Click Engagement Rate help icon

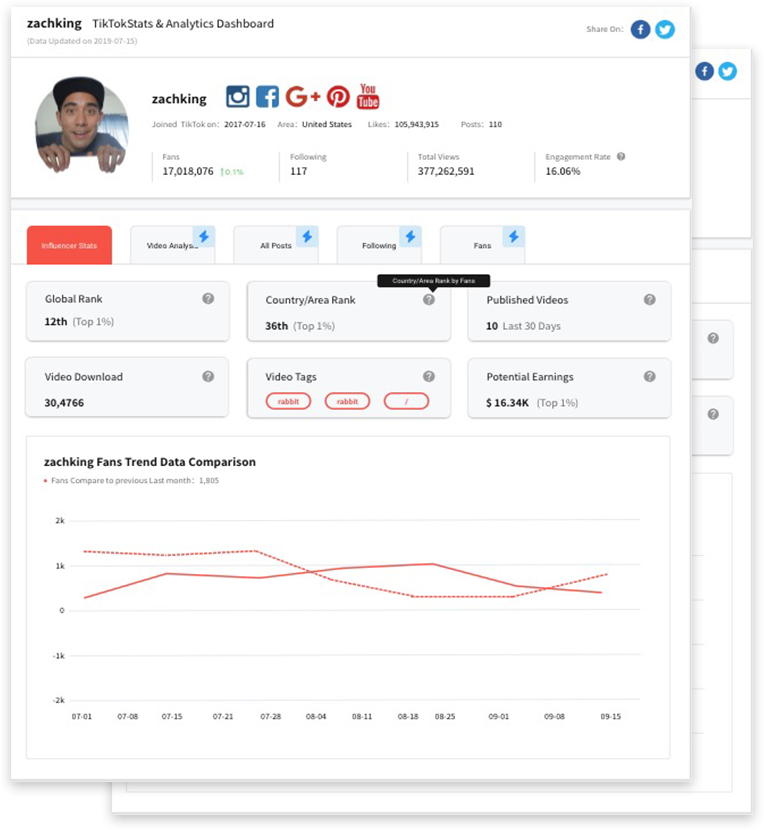point(621,157)
